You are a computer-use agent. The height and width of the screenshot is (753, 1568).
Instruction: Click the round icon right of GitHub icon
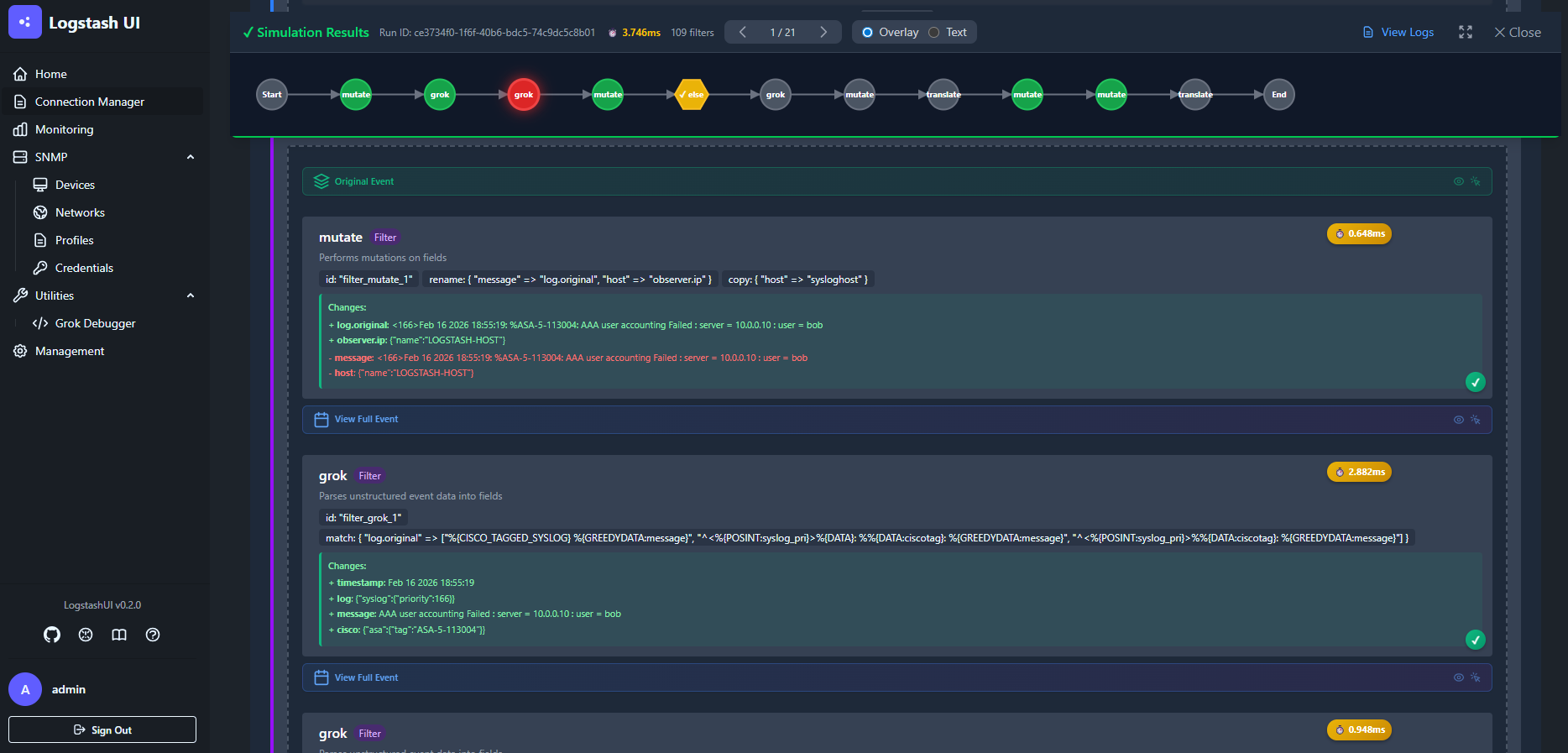point(86,635)
